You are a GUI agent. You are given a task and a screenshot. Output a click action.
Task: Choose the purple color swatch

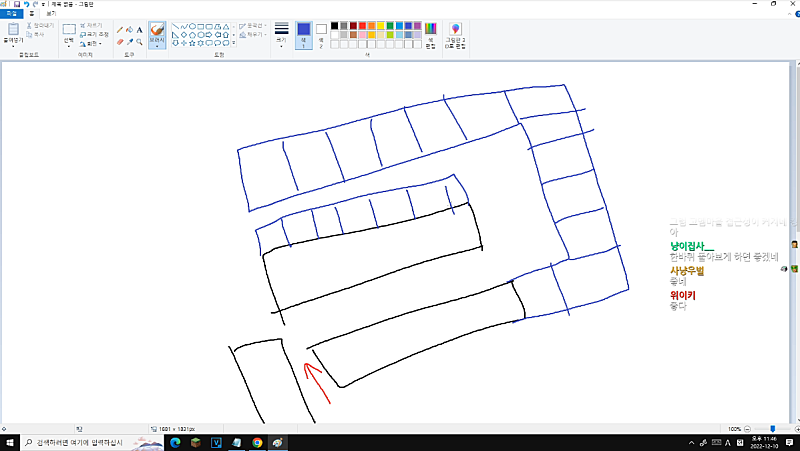[x=417, y=26]
